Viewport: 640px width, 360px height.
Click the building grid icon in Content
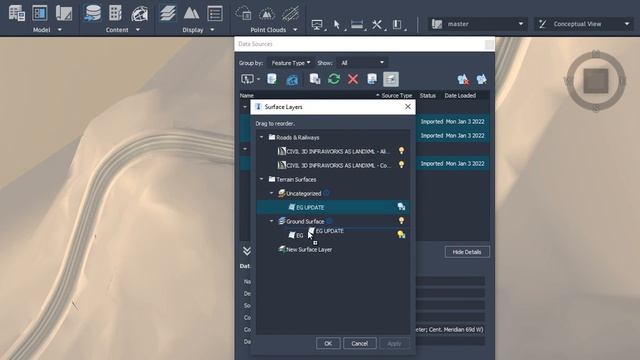[x=116, y=13]
